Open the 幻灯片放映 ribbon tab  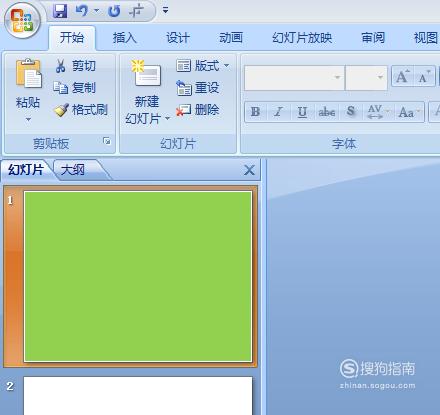coord(302,38)
